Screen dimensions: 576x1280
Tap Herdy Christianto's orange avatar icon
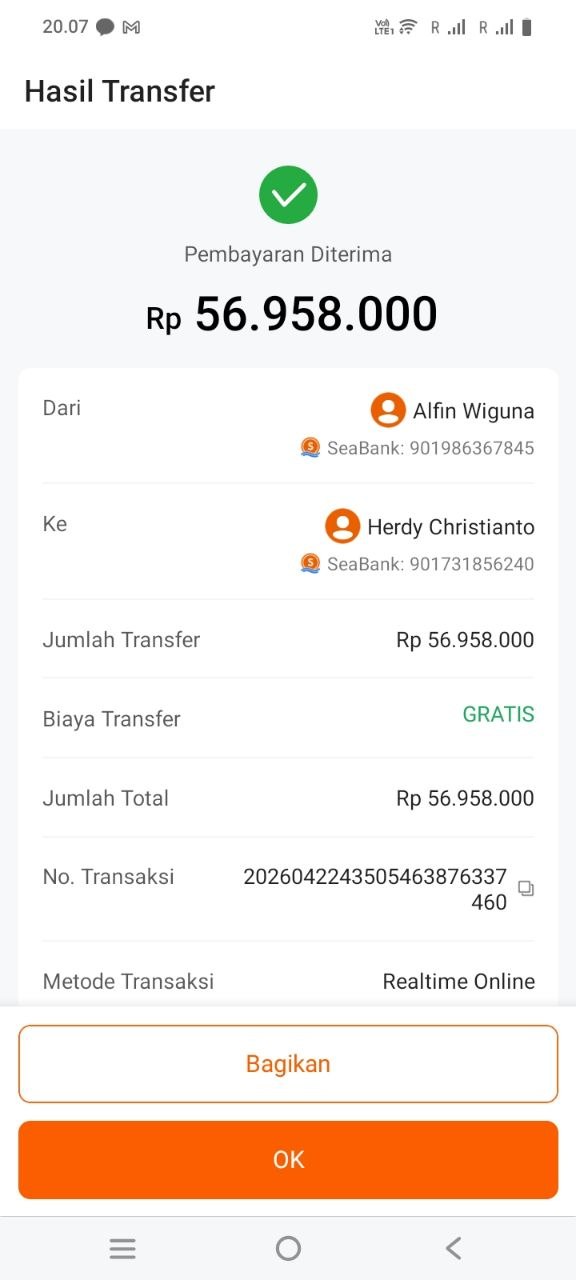(342, 526)
